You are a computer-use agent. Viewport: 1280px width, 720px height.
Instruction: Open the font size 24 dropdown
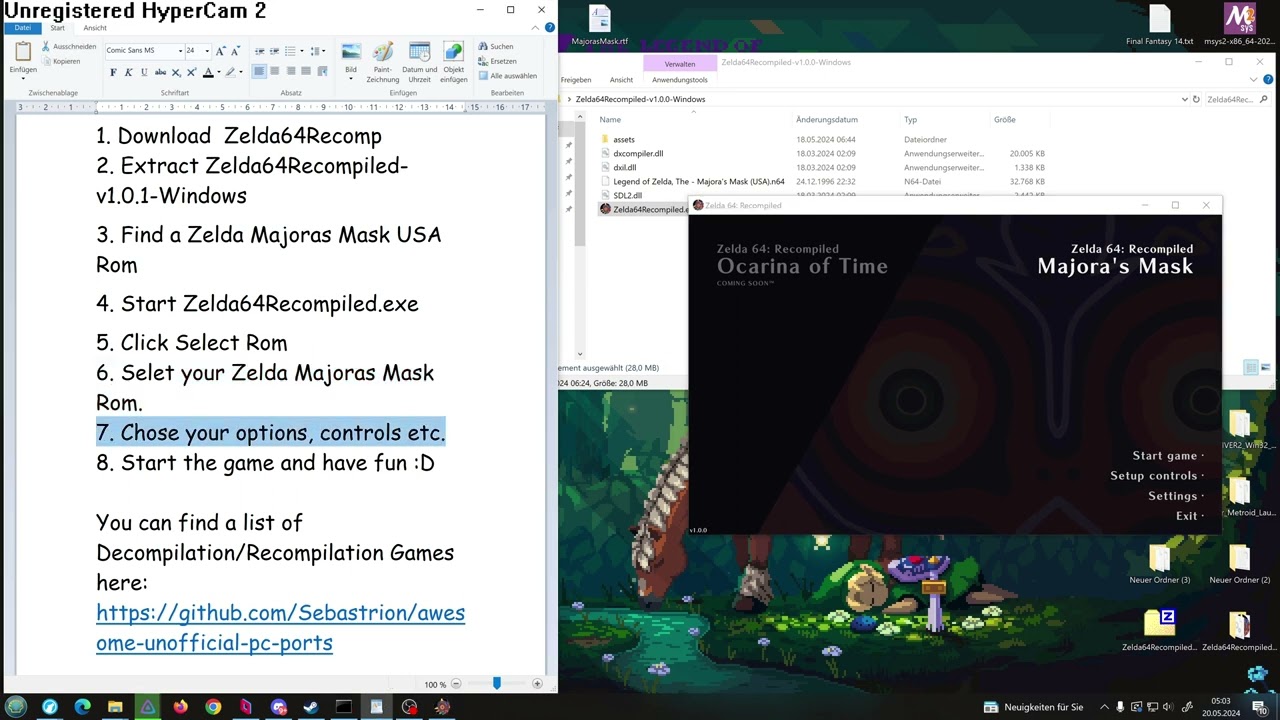coord(207,50)
